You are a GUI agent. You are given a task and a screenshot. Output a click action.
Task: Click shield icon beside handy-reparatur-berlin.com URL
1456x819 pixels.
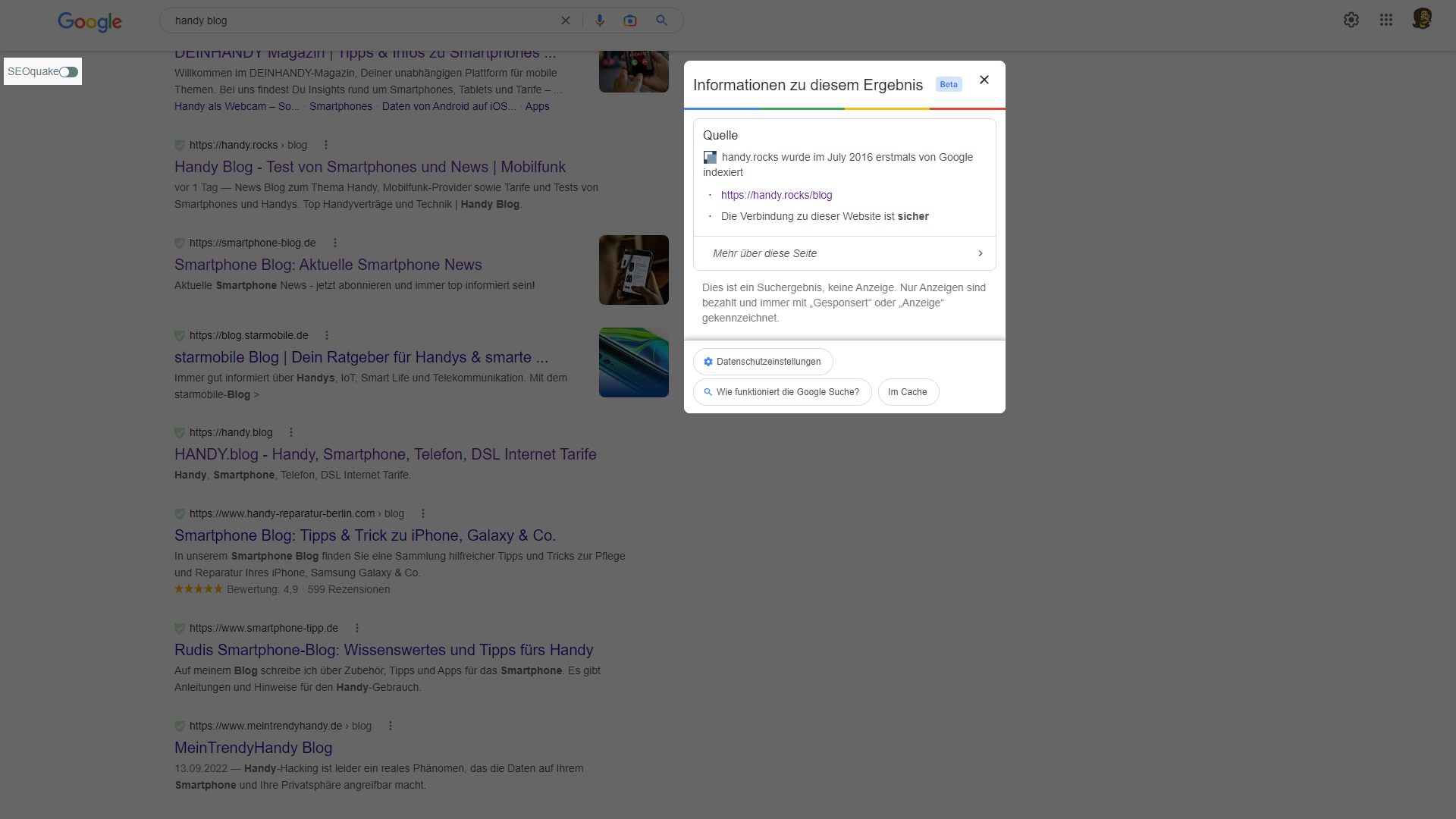(x=180, y=514)
